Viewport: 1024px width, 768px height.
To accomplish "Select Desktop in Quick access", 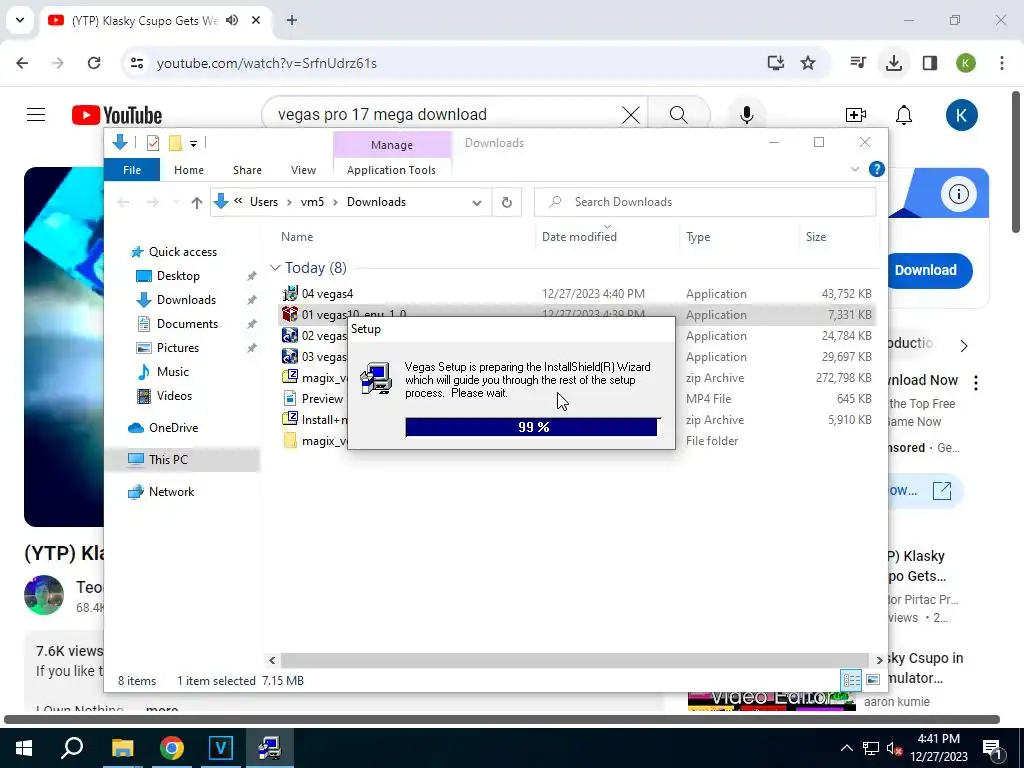I will [x=178, y=276].
